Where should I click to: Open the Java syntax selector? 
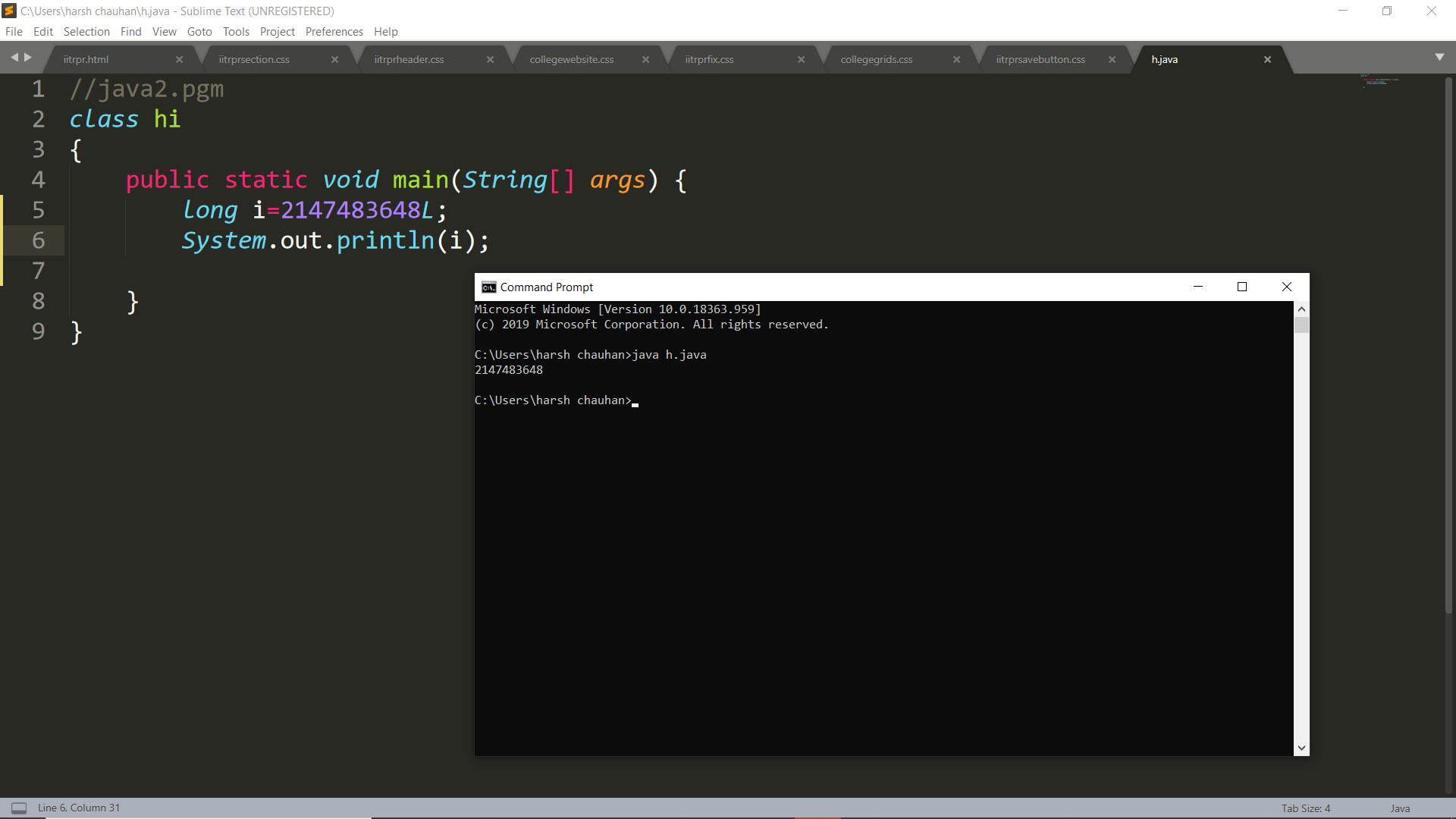click(x=1400, y=808)
